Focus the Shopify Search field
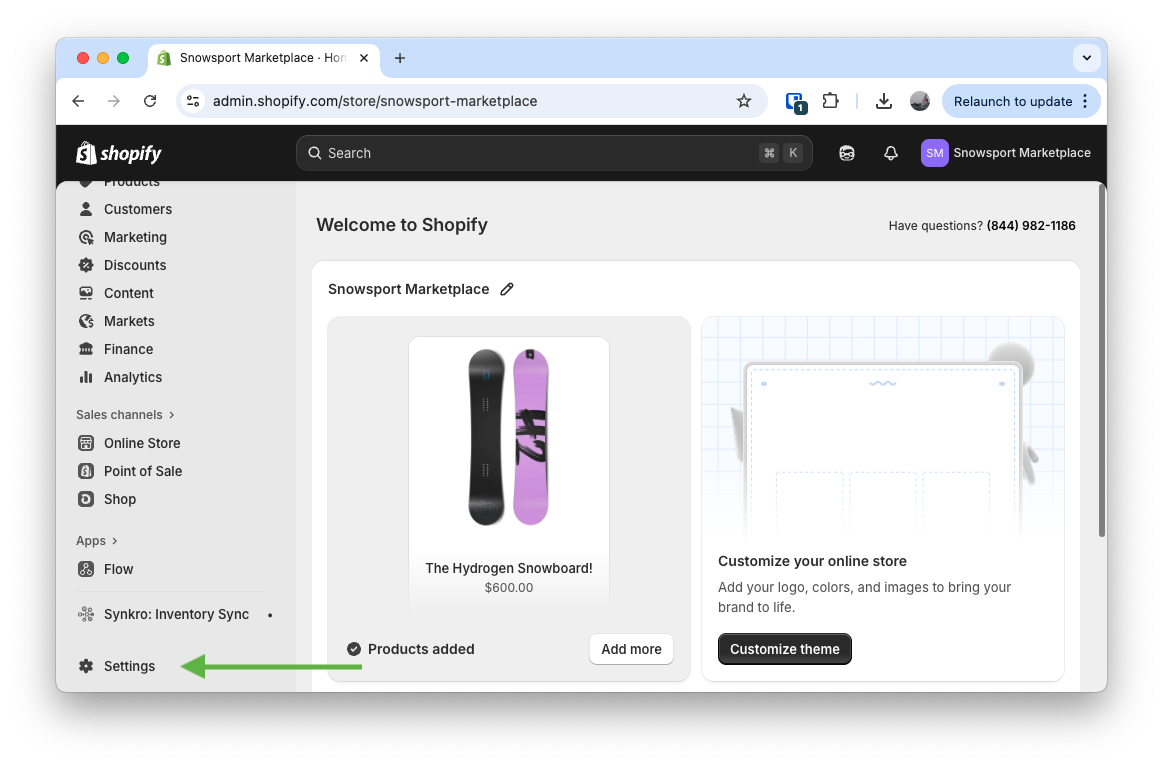The width and height of the screenshot is (1163, 766). tap(554, 153)
